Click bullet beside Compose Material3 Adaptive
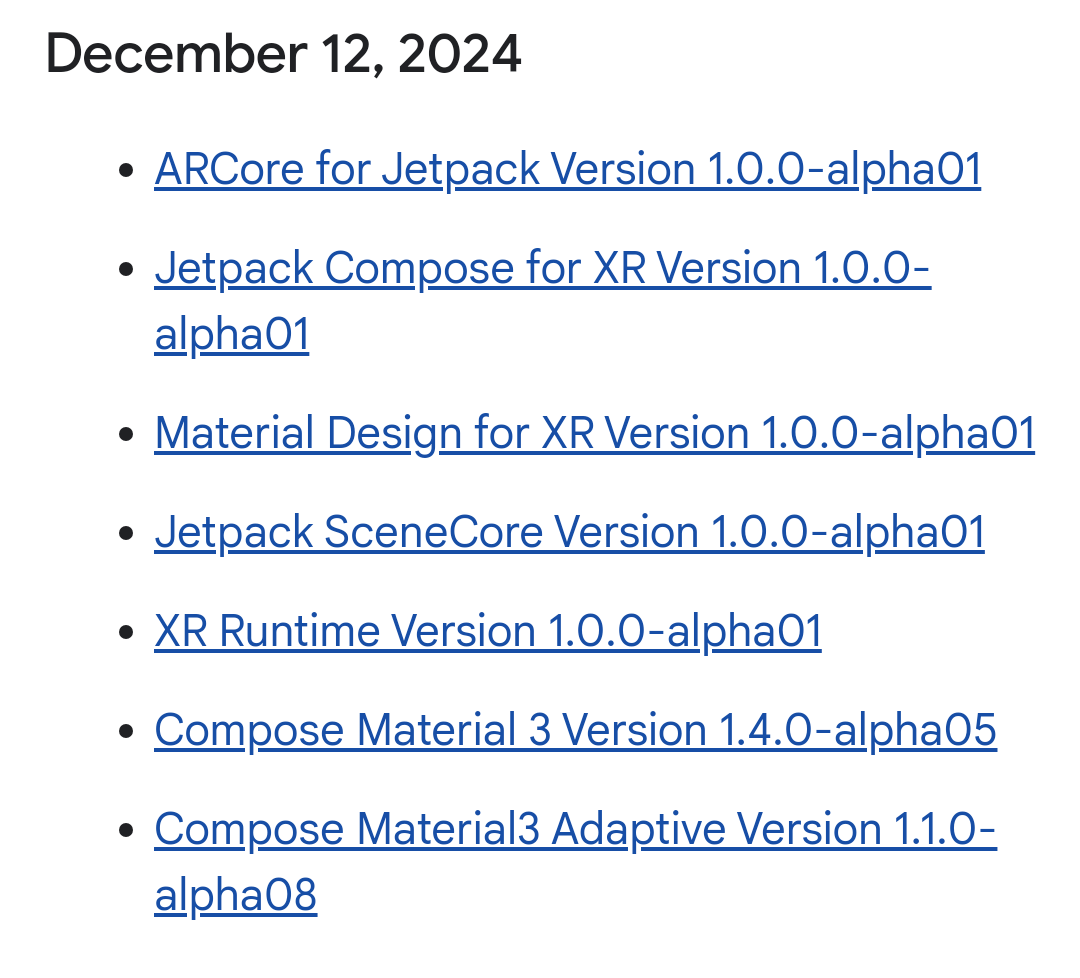Viewport: 1080px width, 978px height. (x=126, y=829)
